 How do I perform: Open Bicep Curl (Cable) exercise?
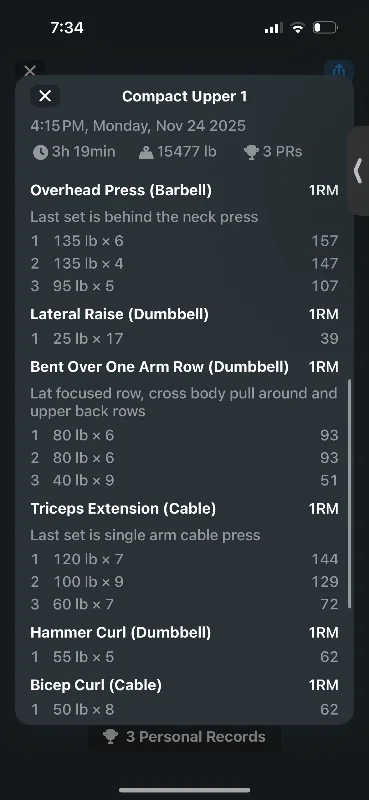click(x=96, y=685)
